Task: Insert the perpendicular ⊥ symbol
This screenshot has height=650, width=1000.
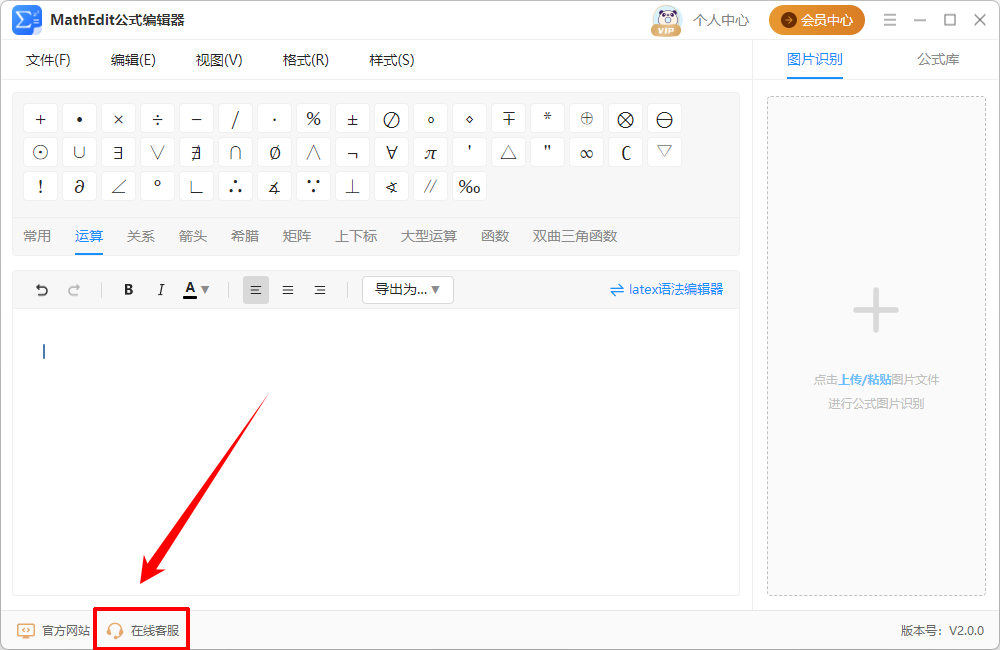Action: pos(352,186)
